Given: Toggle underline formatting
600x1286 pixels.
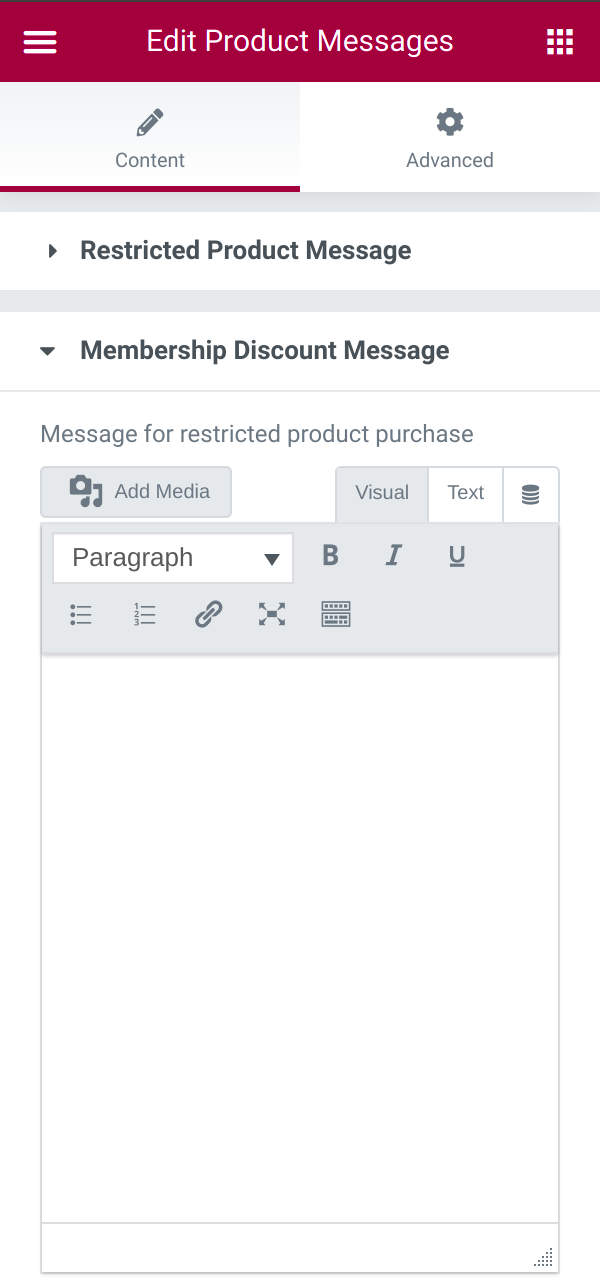Looking at the screenshot, I should [x=457, y=556].
